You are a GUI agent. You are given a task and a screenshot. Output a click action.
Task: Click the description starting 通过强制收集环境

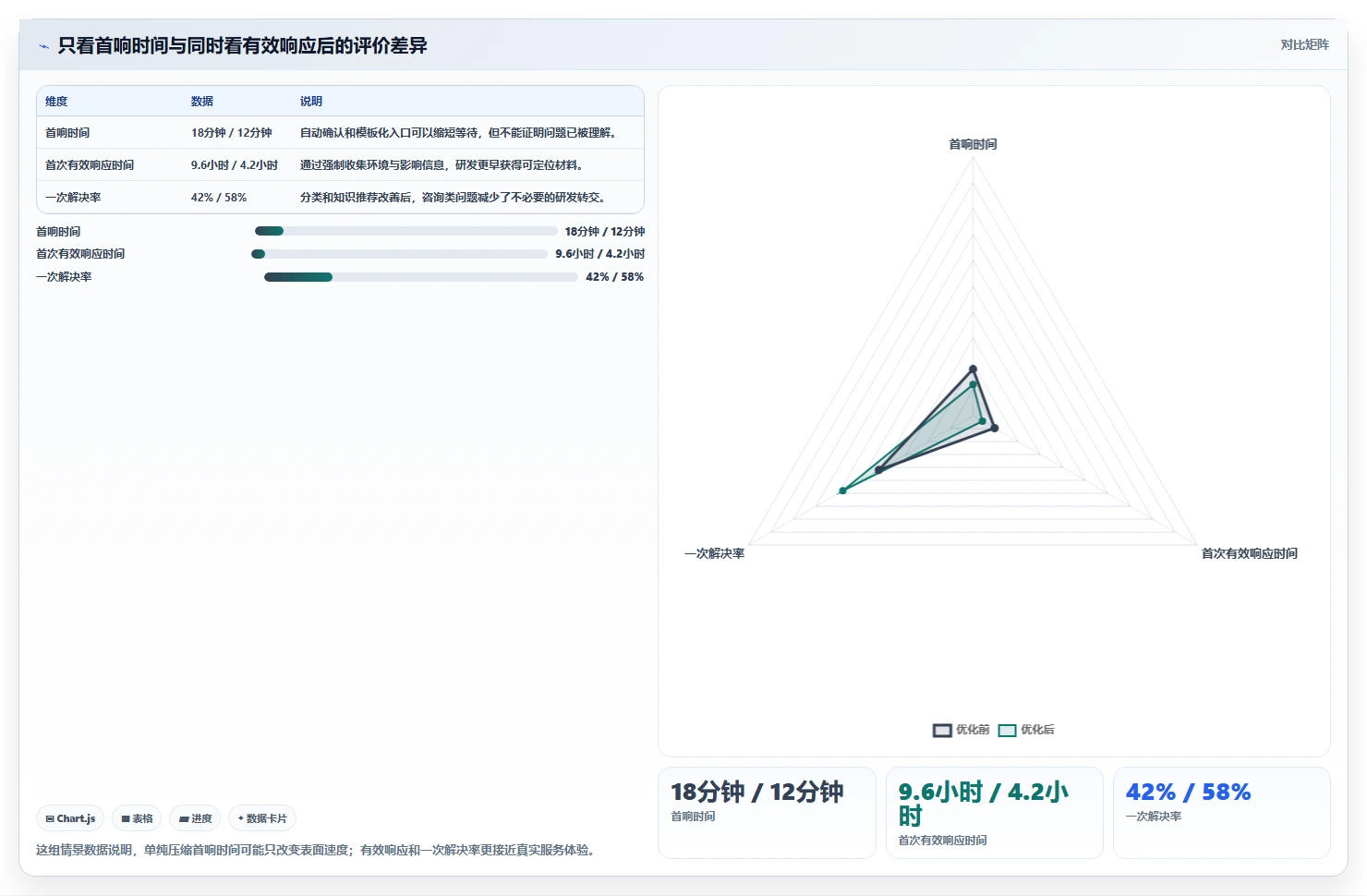pos(442,165)
